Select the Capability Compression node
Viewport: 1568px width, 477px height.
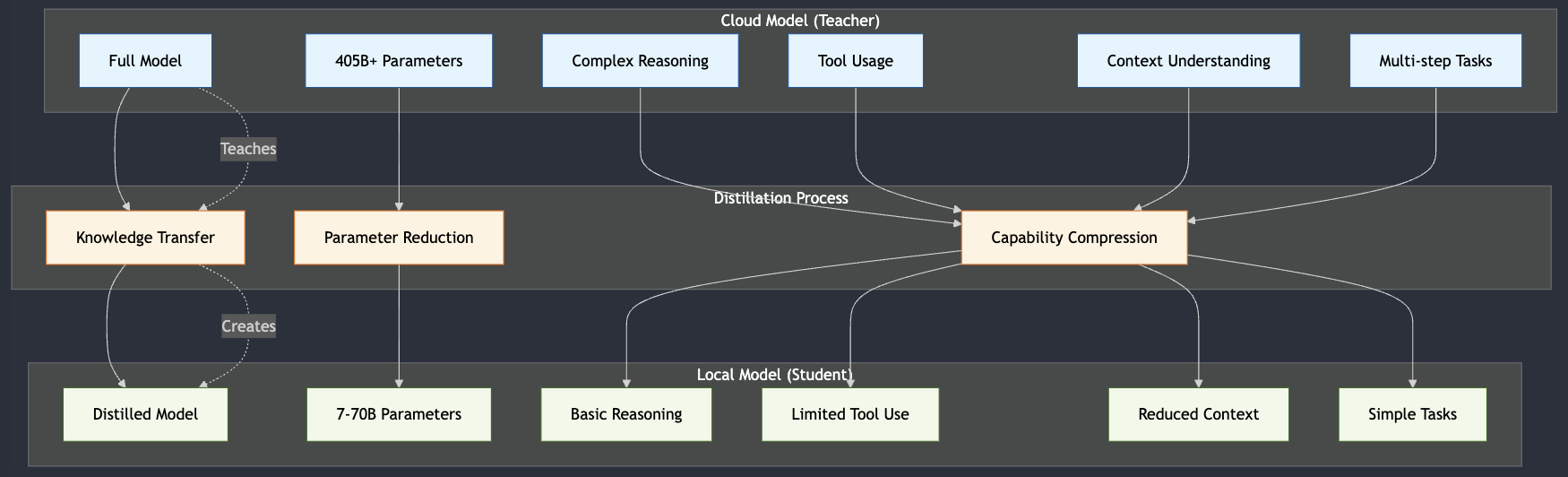[1074, 238]
